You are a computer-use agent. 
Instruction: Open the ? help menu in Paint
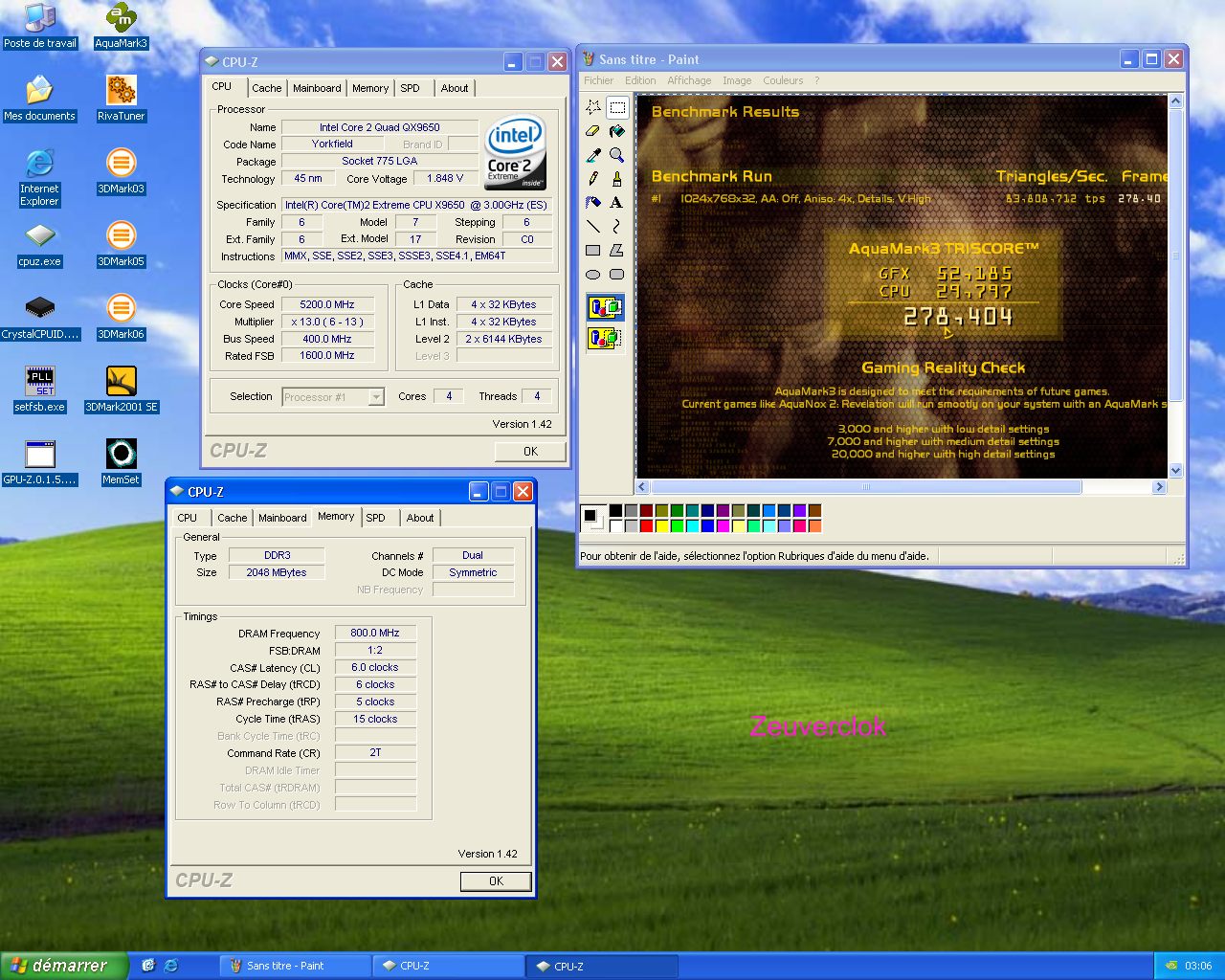816,80
